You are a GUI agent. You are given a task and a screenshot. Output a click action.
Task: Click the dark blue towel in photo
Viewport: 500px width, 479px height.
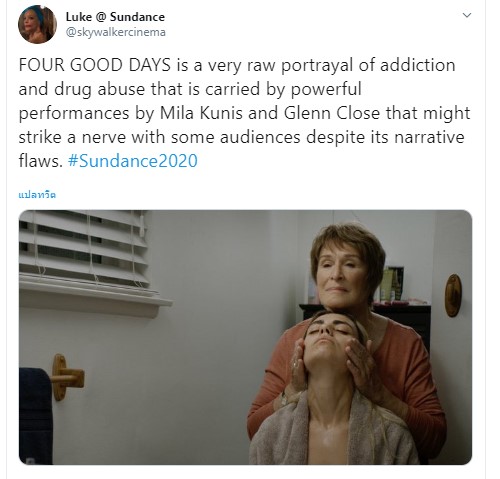(36, 415)
